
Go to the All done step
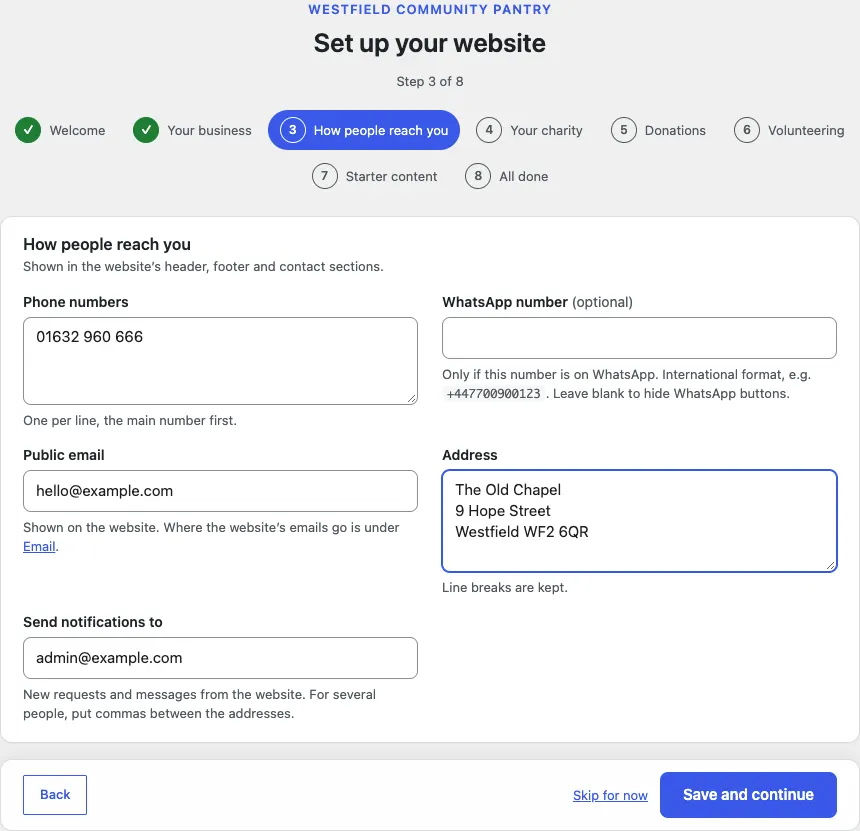coord(507,176)
